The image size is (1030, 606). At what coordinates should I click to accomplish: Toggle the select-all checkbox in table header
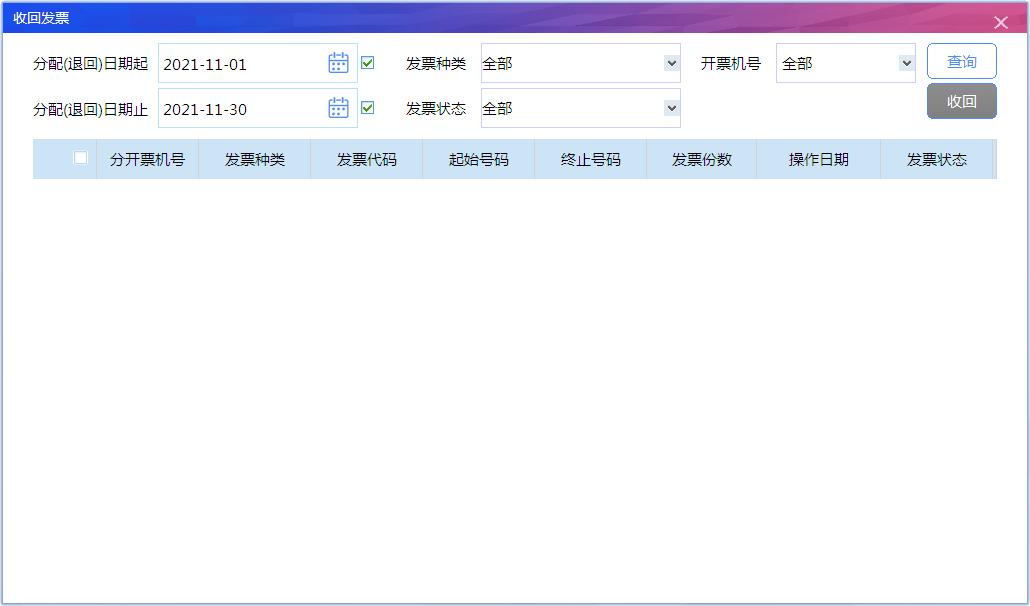[80, 159]
